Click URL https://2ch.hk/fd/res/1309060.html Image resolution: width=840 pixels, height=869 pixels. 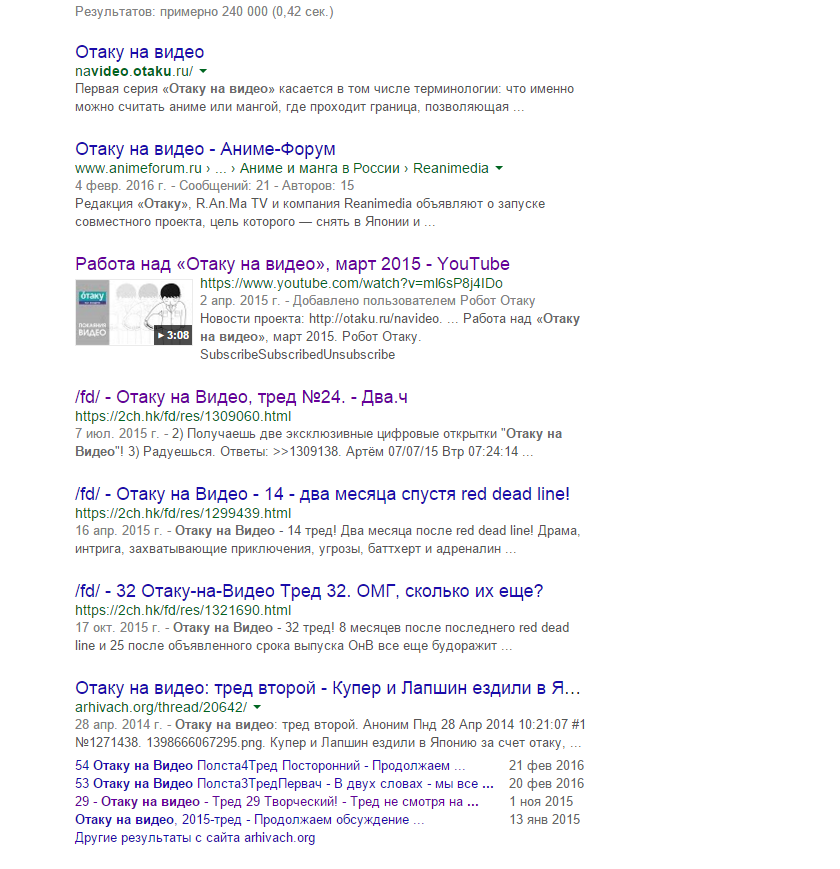(x=183, y=416)
